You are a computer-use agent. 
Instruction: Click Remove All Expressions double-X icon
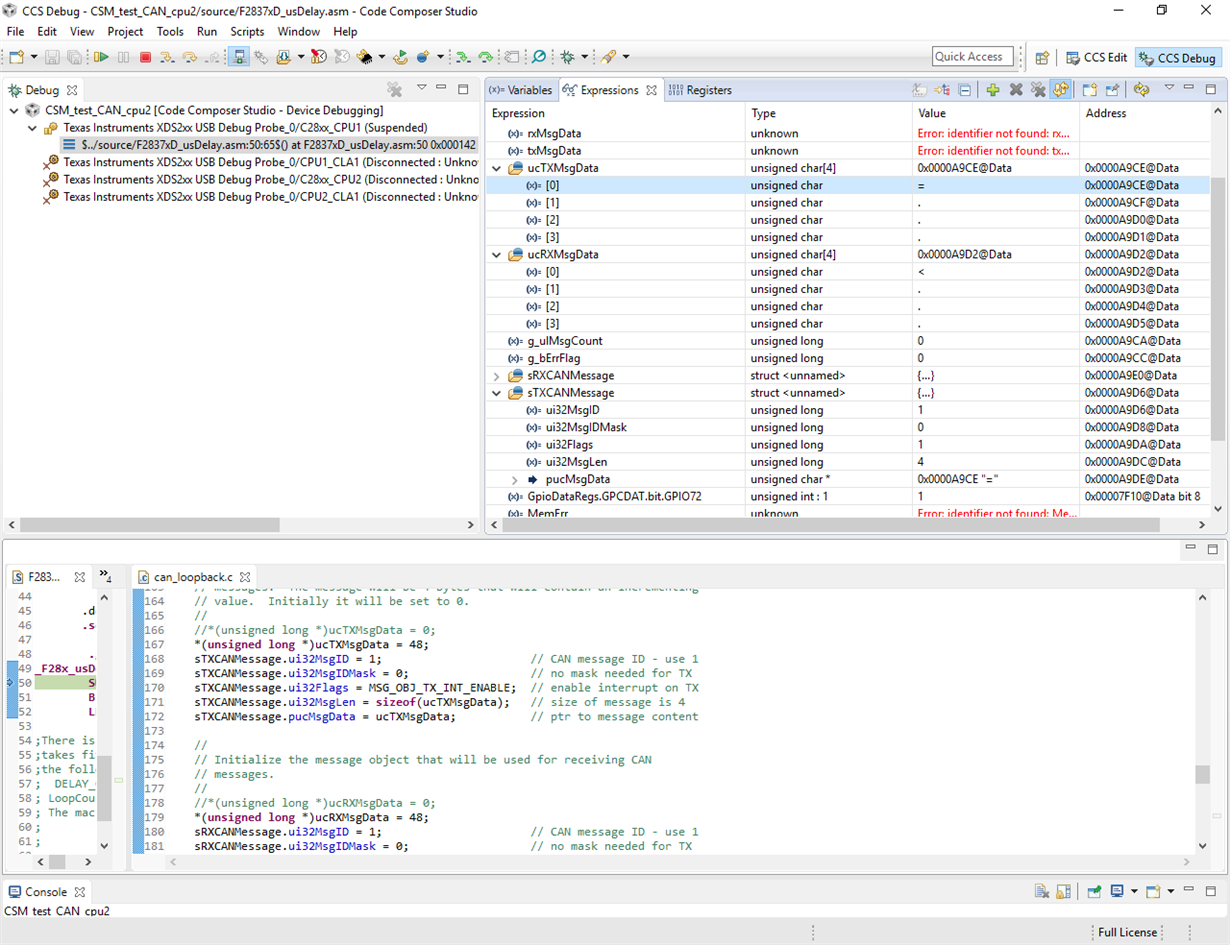tap(1038, 89)
